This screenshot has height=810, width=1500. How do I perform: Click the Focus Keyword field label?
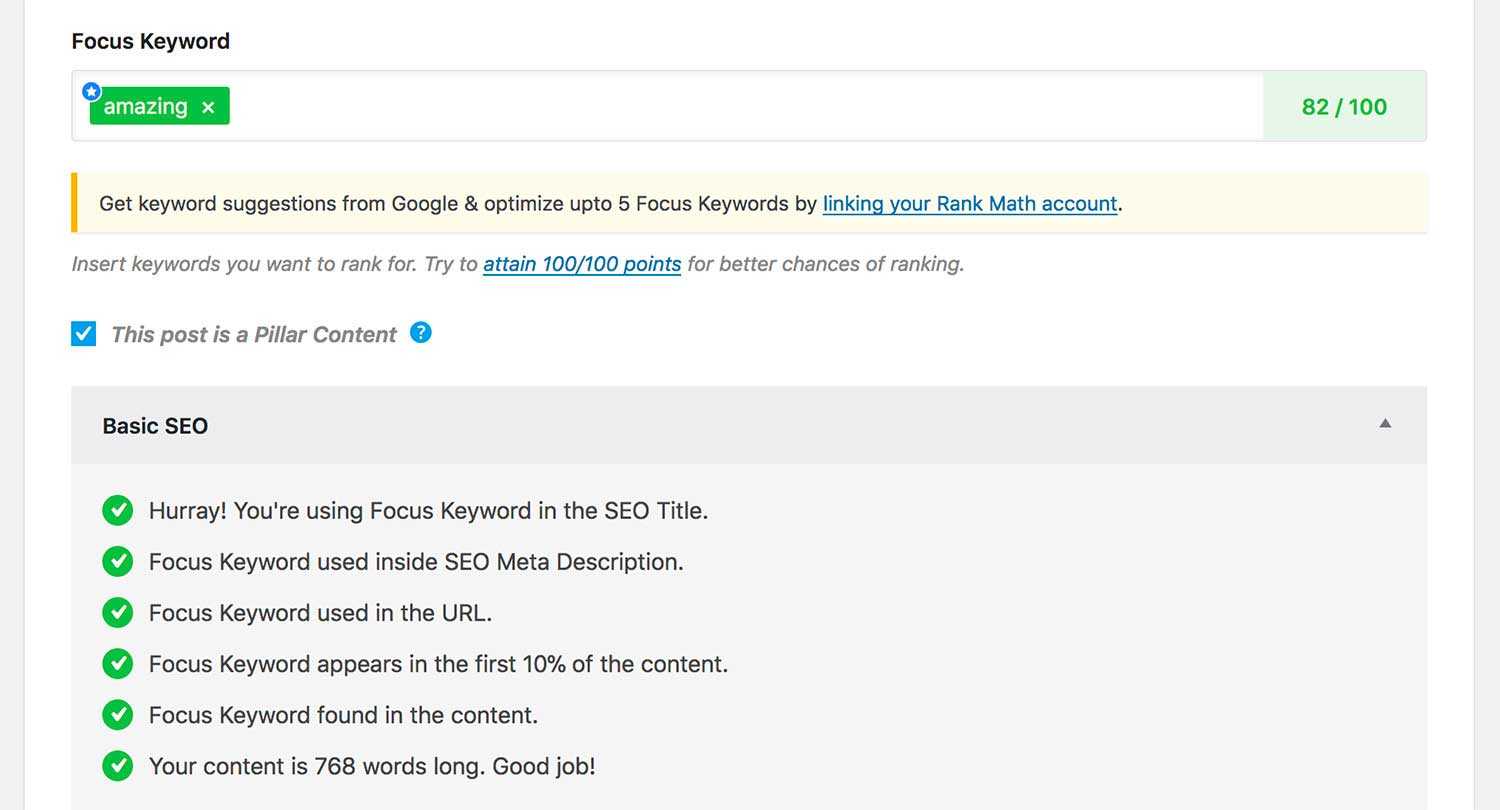(x=151, y=41)
